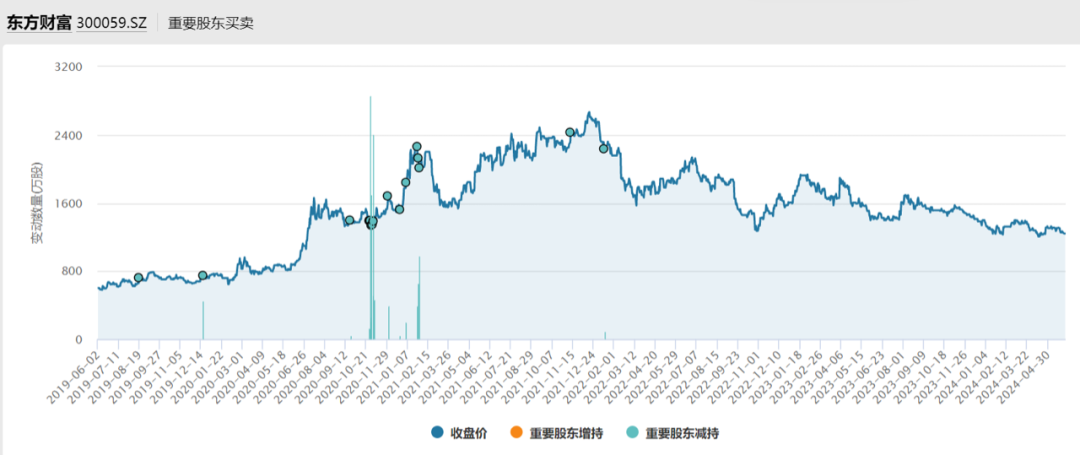
Task: Click the teal bar cluster near 2021-01
Action: click(419, 300)
